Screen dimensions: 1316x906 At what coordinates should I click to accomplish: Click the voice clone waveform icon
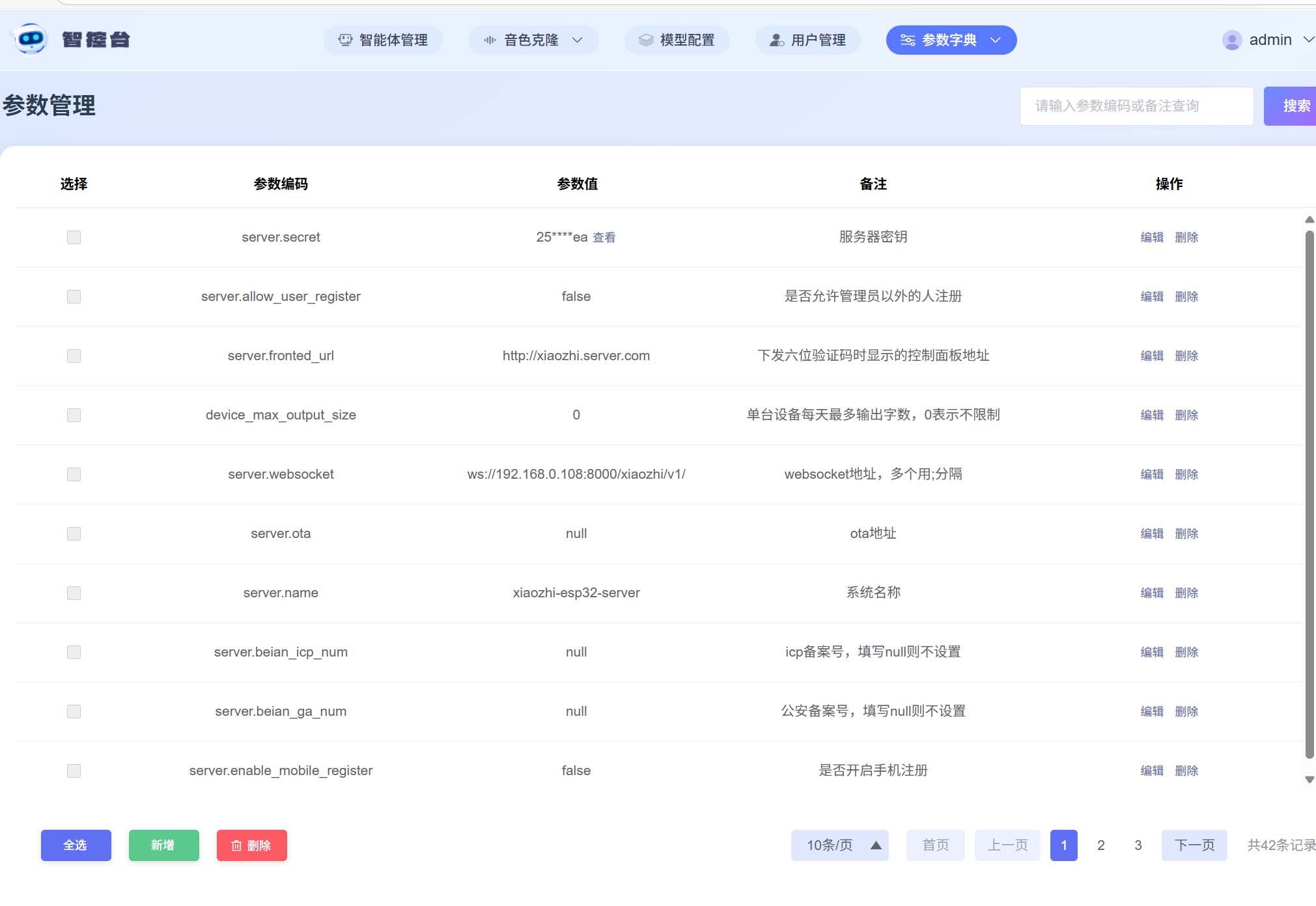click(490, 40)
